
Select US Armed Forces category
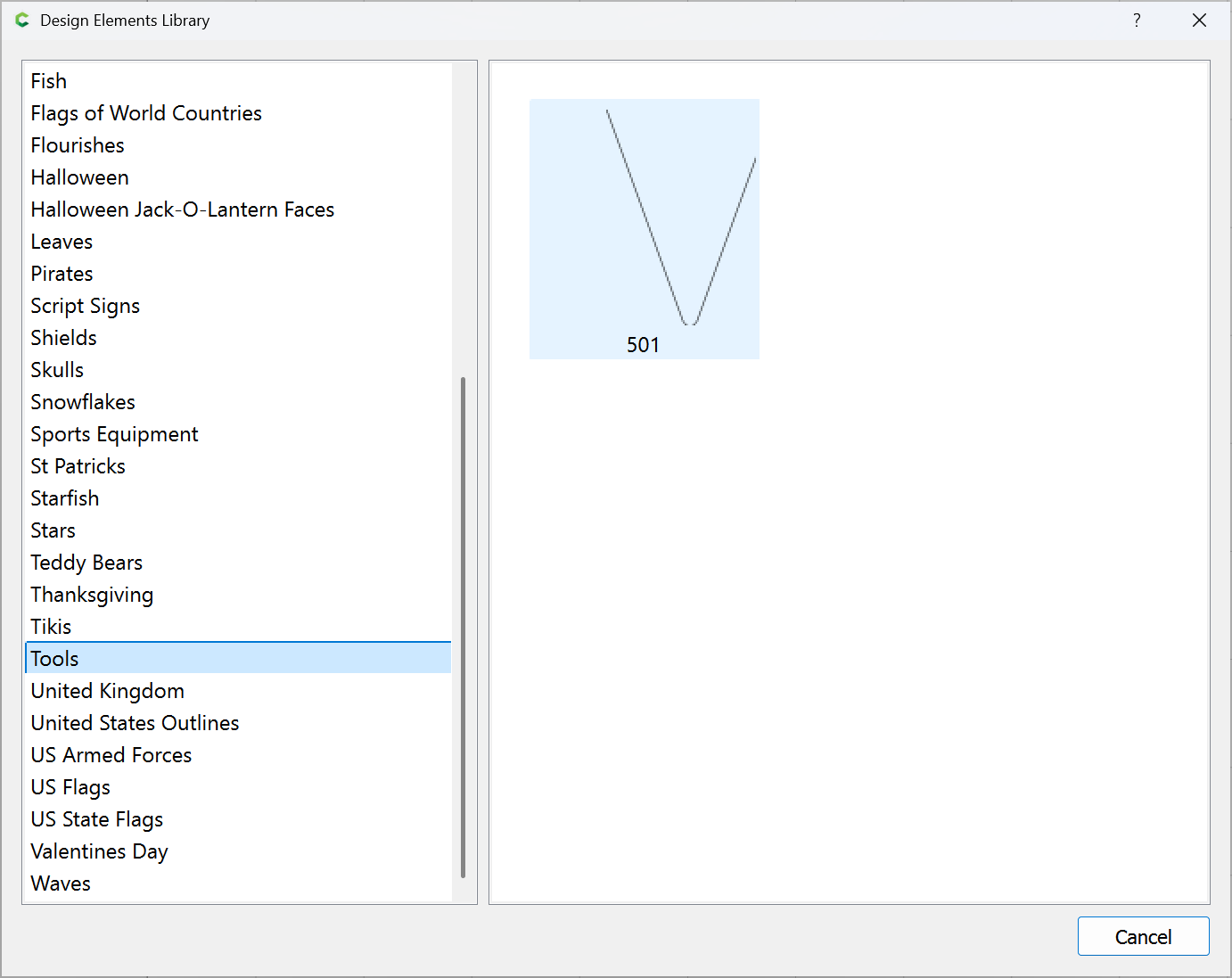point(111,755)
